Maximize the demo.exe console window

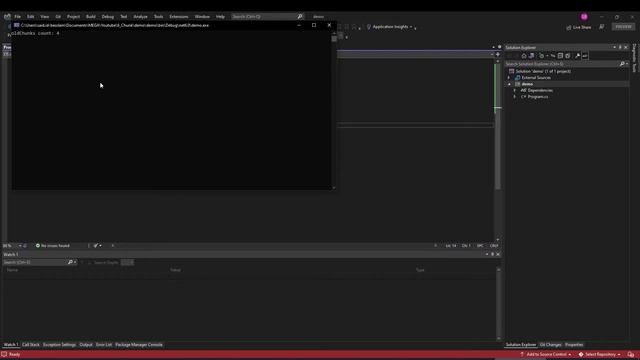314,25
